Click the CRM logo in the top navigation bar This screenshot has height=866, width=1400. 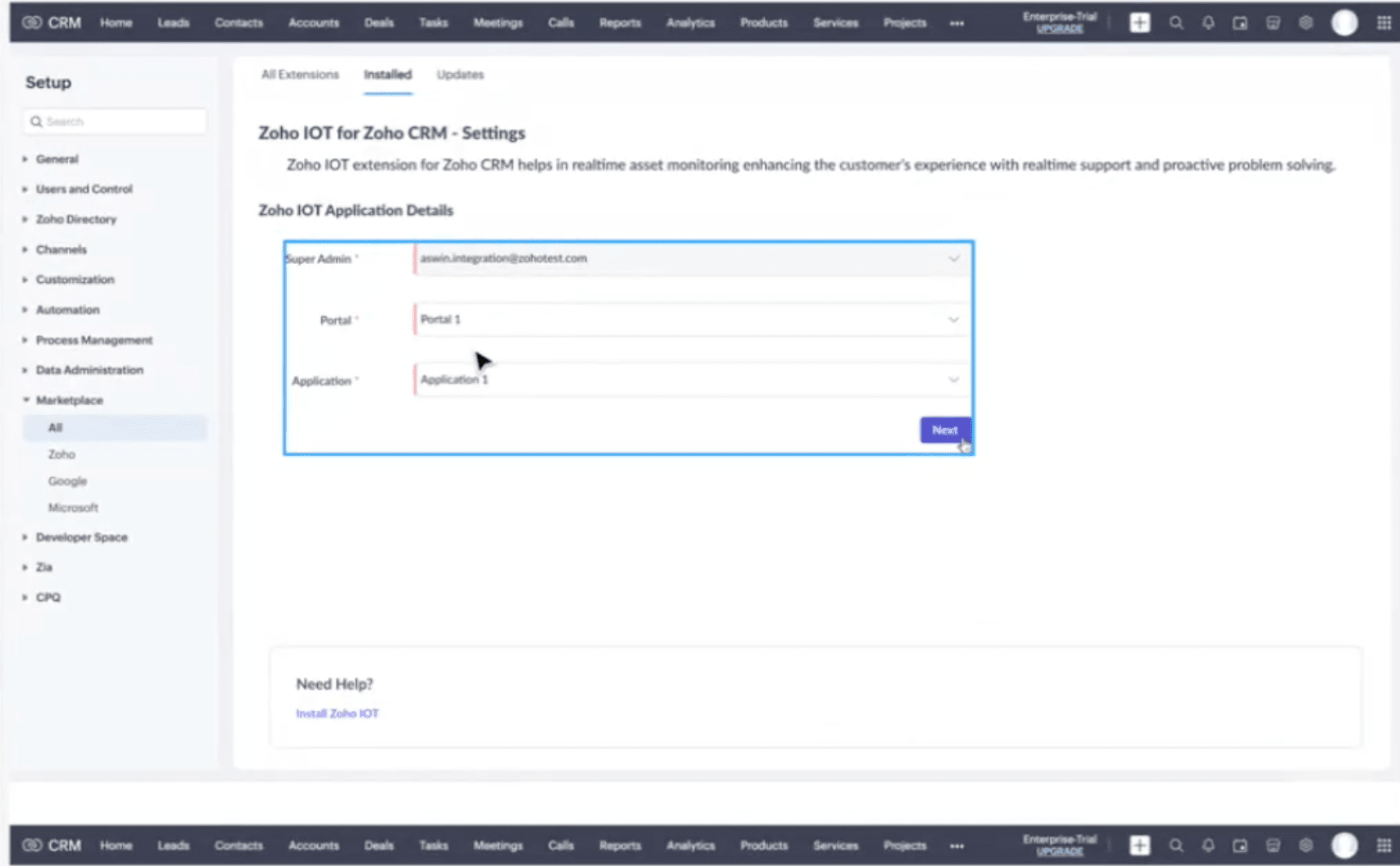pyautogui.click(x=52, y=23)
